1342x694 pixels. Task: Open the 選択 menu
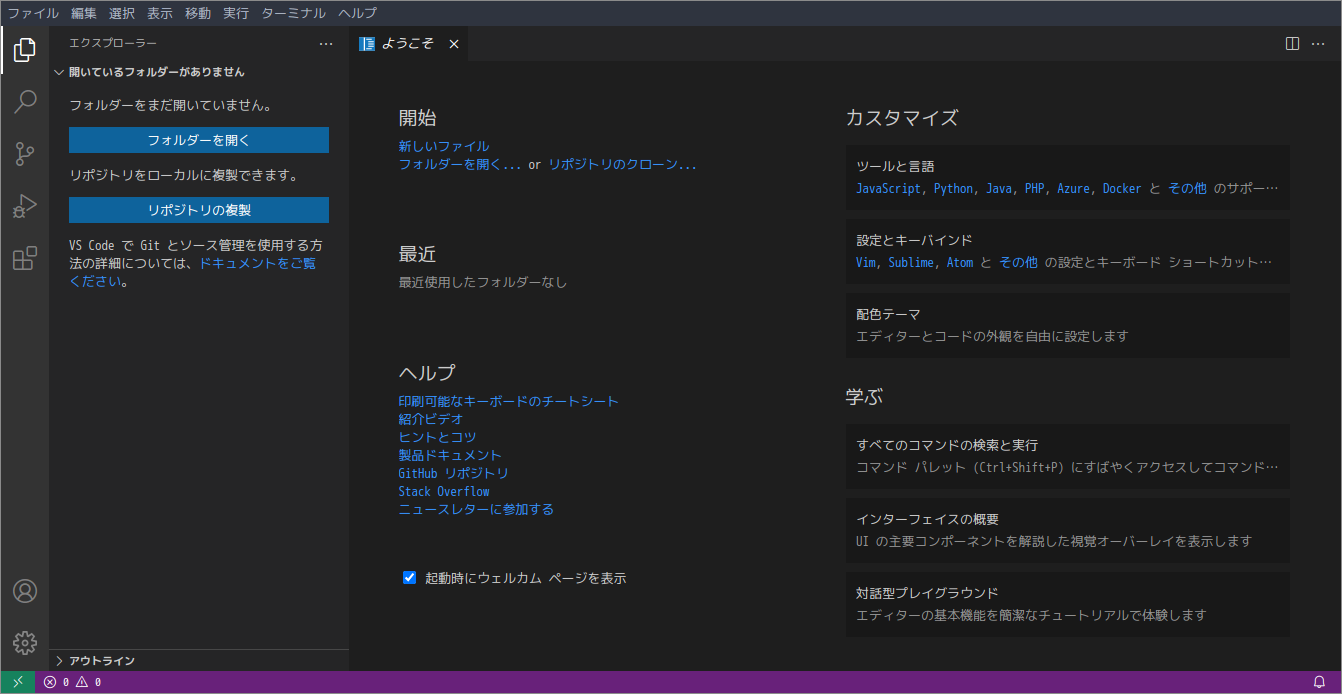pos(122,13)
